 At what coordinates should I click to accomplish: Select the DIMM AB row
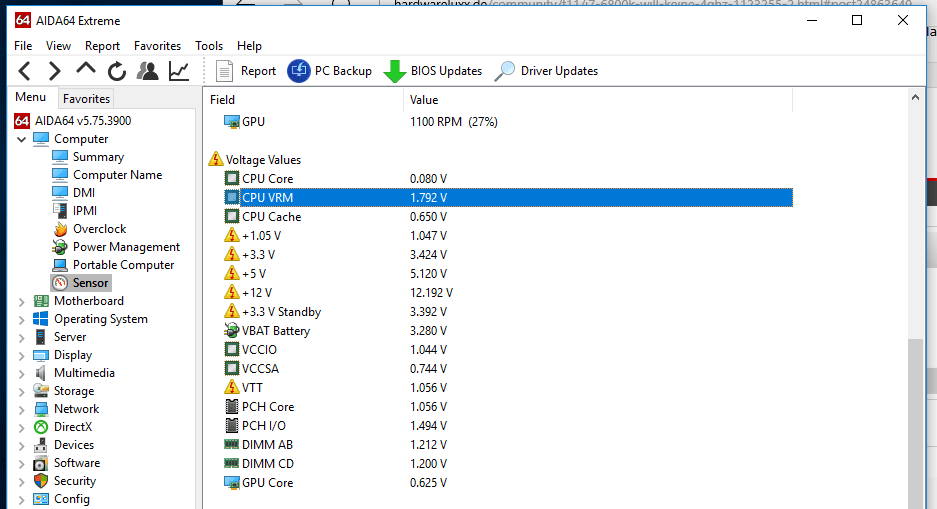tap(508, 445)
